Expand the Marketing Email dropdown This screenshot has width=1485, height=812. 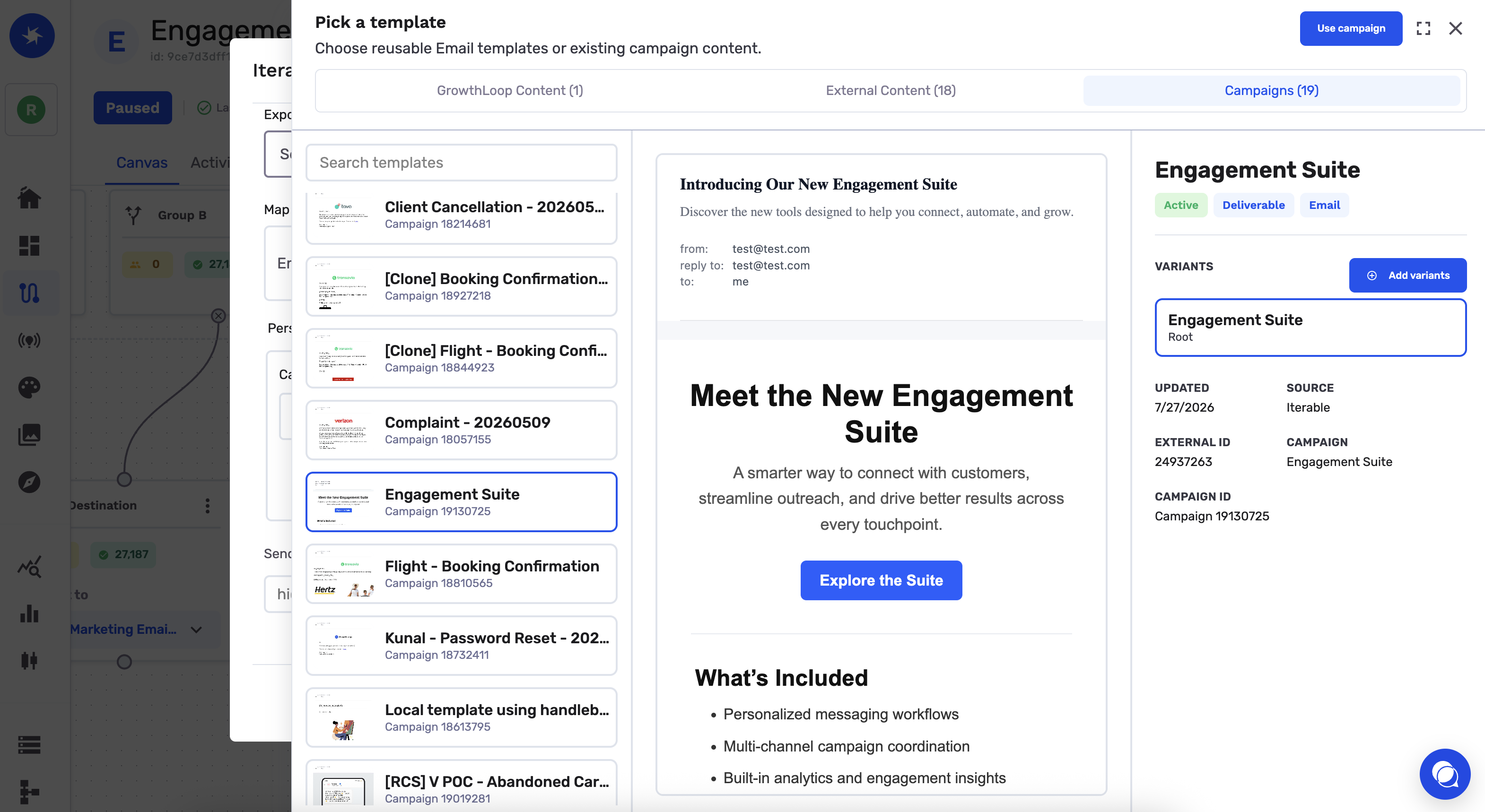(197, 630)
